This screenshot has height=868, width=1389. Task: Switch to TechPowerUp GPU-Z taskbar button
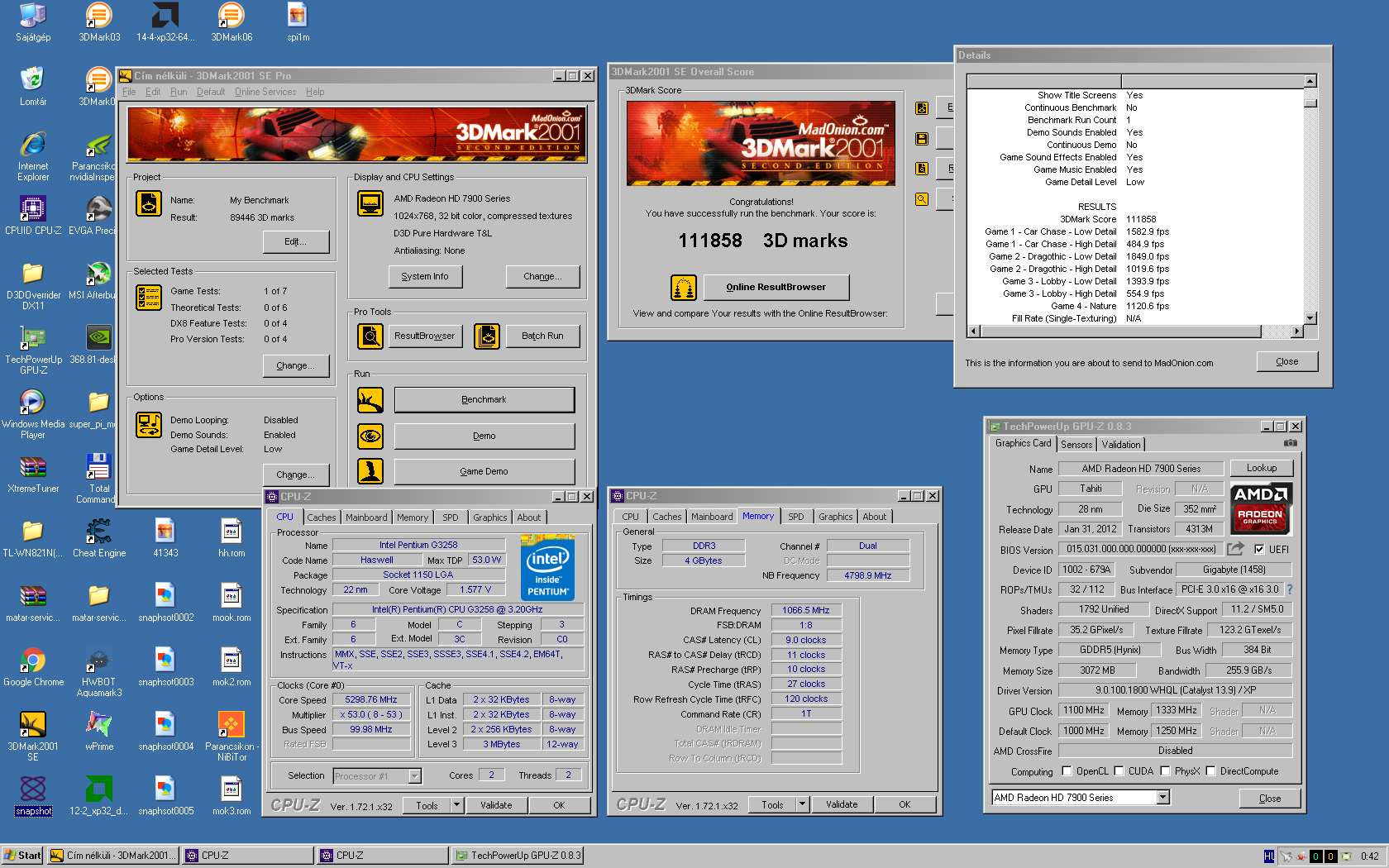pos(518,856)
